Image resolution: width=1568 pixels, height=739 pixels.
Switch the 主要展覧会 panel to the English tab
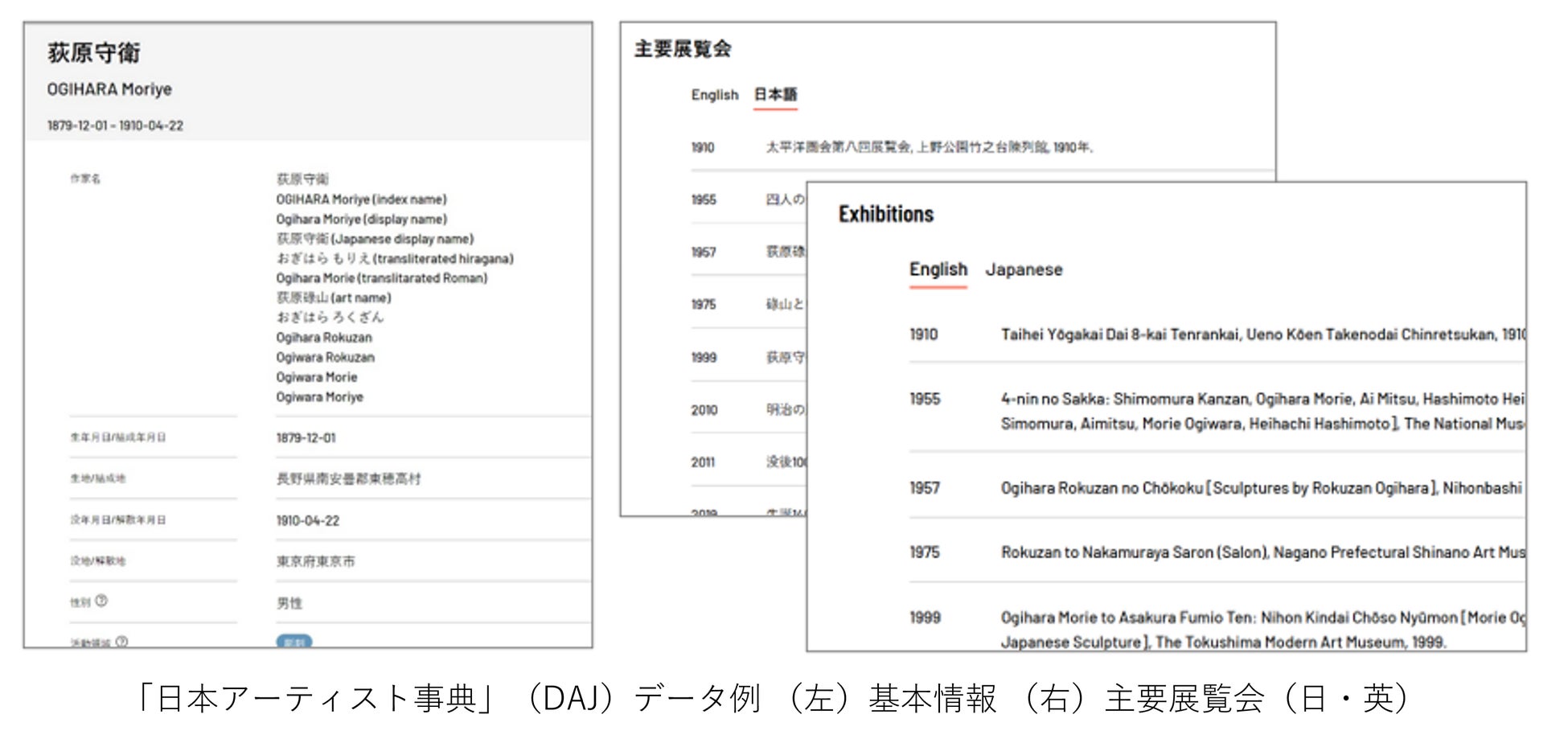tap(714, 95)
